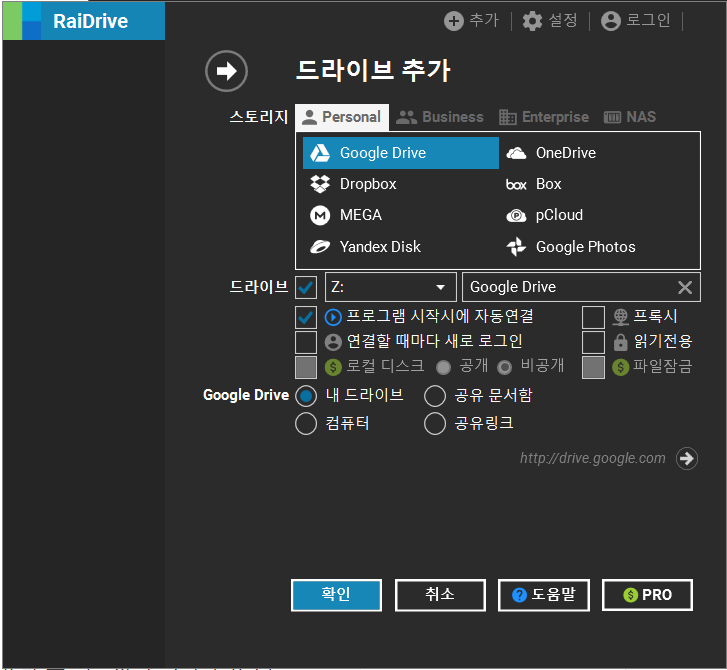Click the read-only lock icon
The width and height of the screenshot is (727, 670).
[620, 342]
